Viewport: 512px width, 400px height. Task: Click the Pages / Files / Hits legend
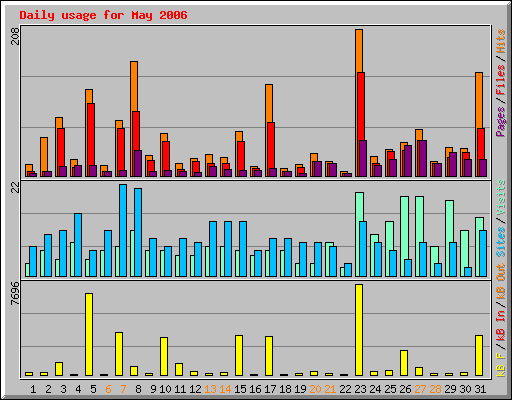[501, 83]
